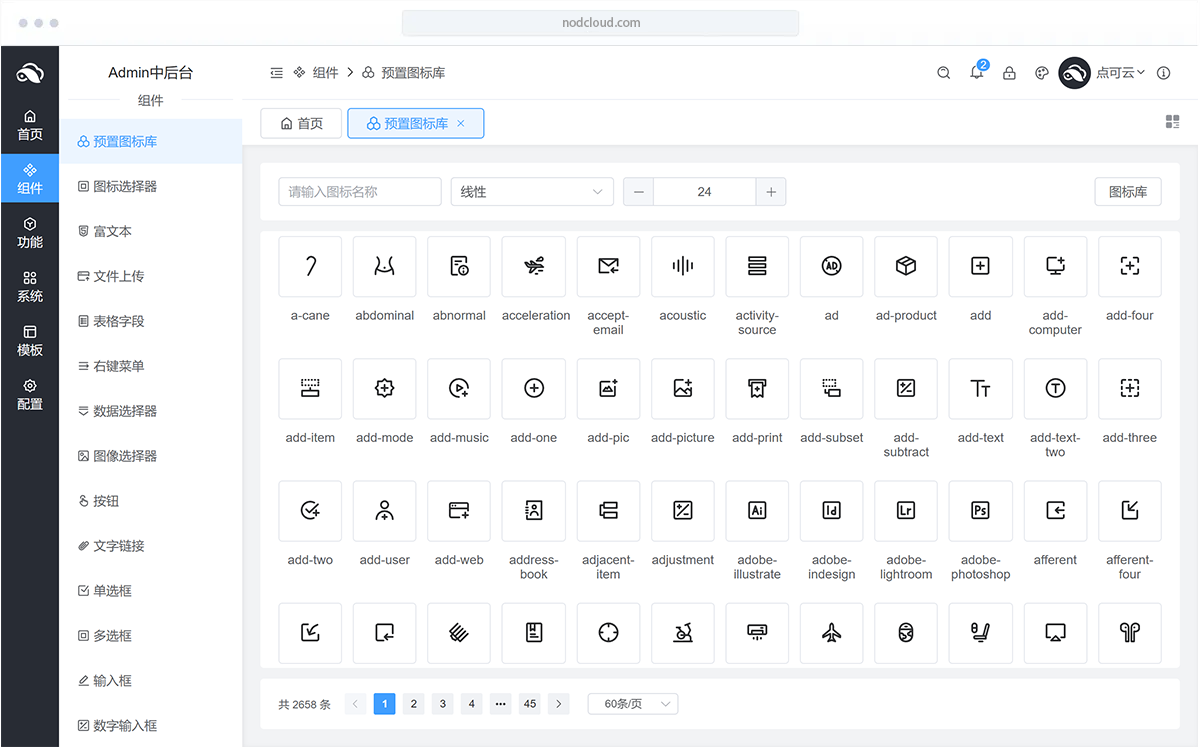Open the notifications bell
The height and width of the screenshot is (749, 1200).
click(x=977, y=73)
